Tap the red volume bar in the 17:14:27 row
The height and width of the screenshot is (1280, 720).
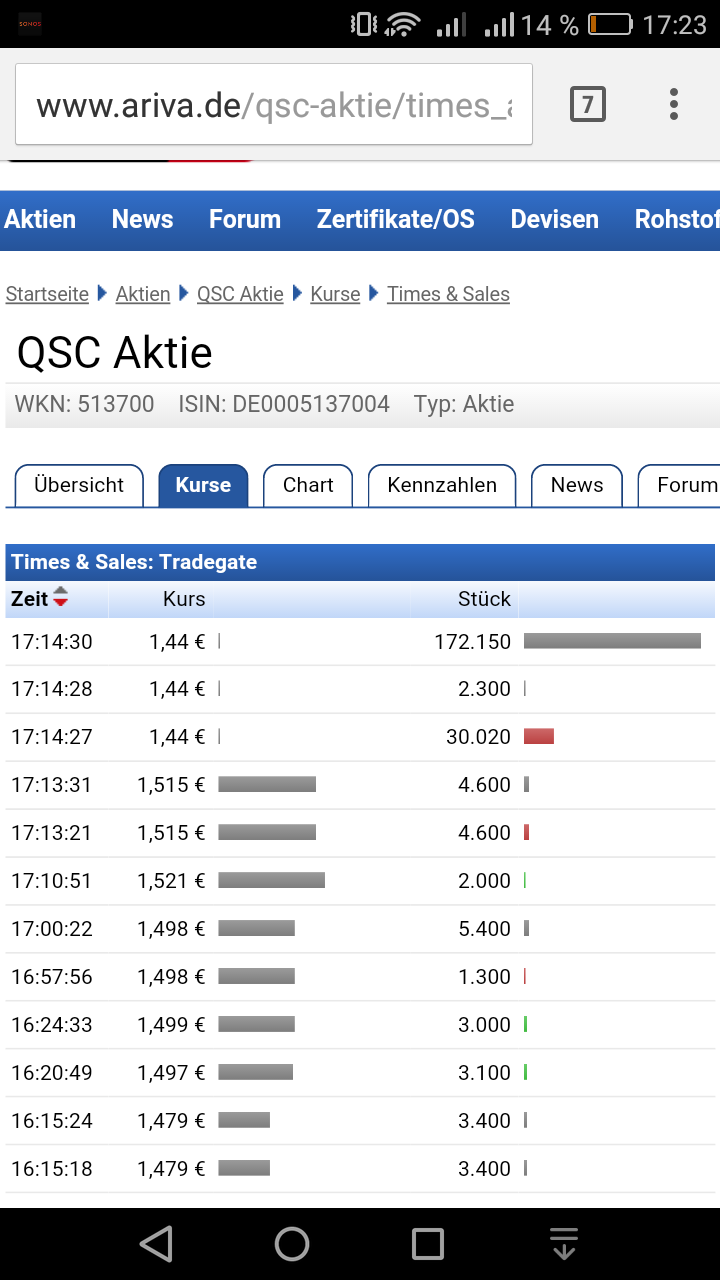539,736
